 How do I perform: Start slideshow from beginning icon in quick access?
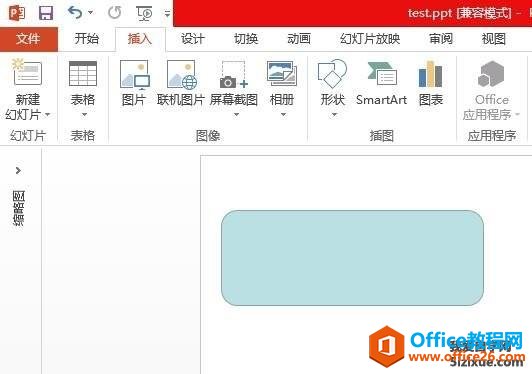click(x=144, y=13)
